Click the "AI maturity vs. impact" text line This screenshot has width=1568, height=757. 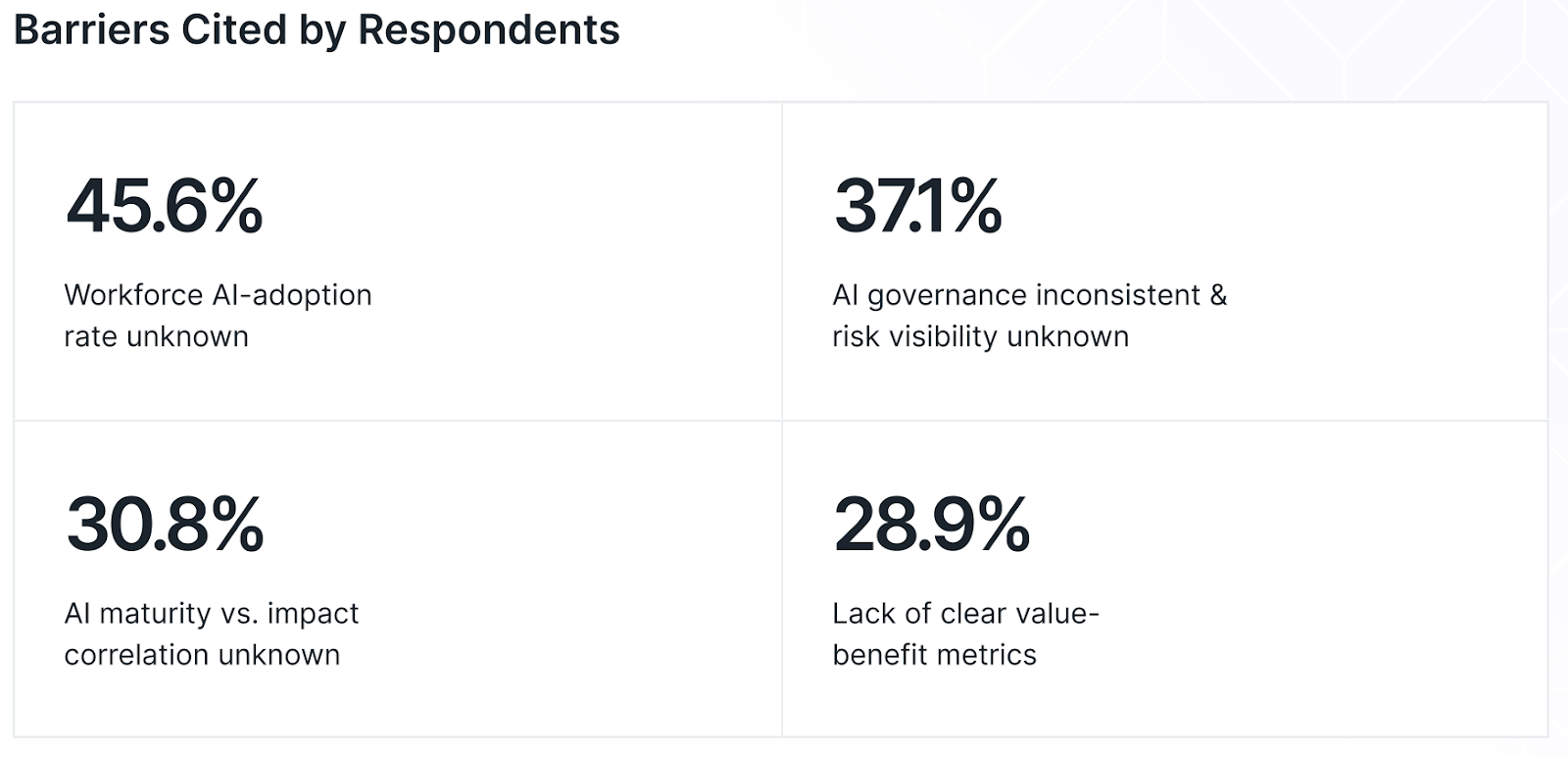point(212,614)
